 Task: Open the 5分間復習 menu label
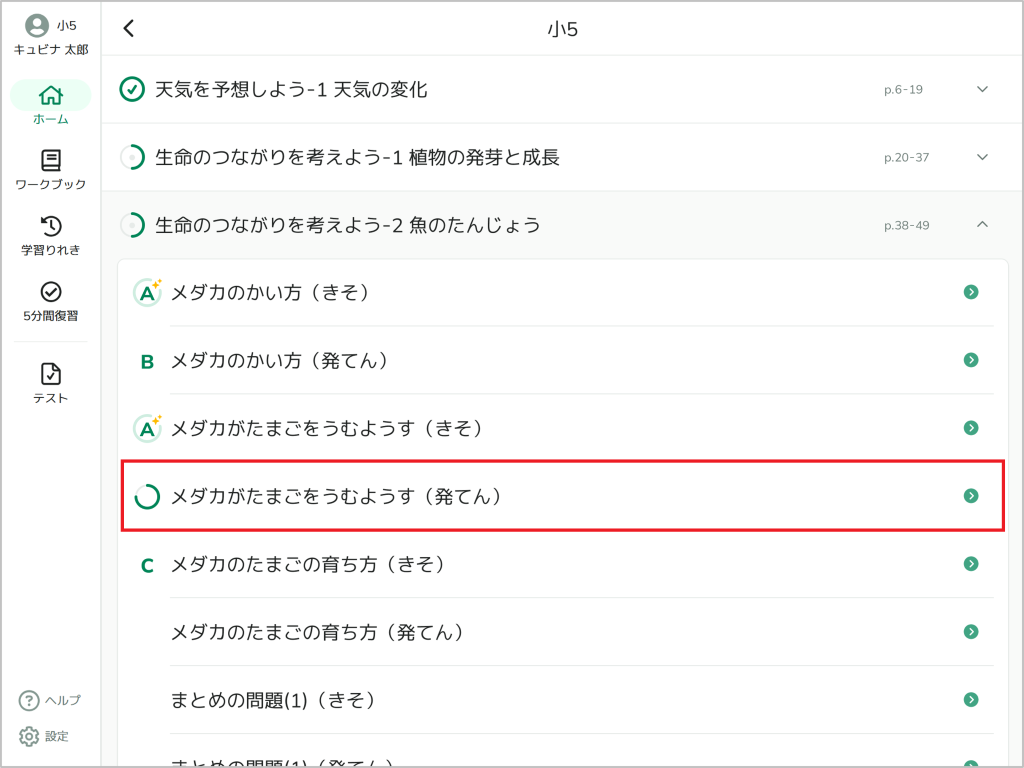(x=50, y=316)
